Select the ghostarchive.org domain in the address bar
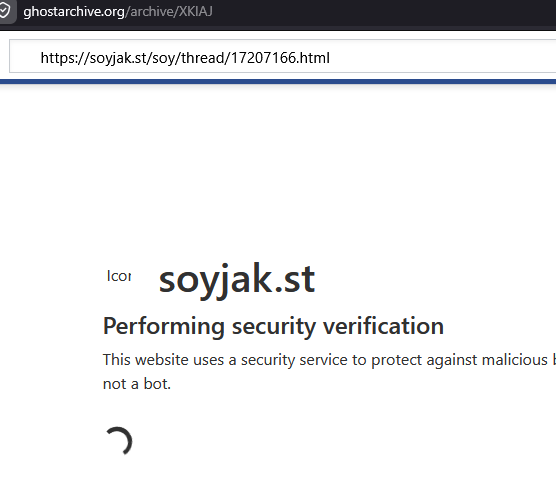This screenshot has width=556, height=494. point(74,12)
